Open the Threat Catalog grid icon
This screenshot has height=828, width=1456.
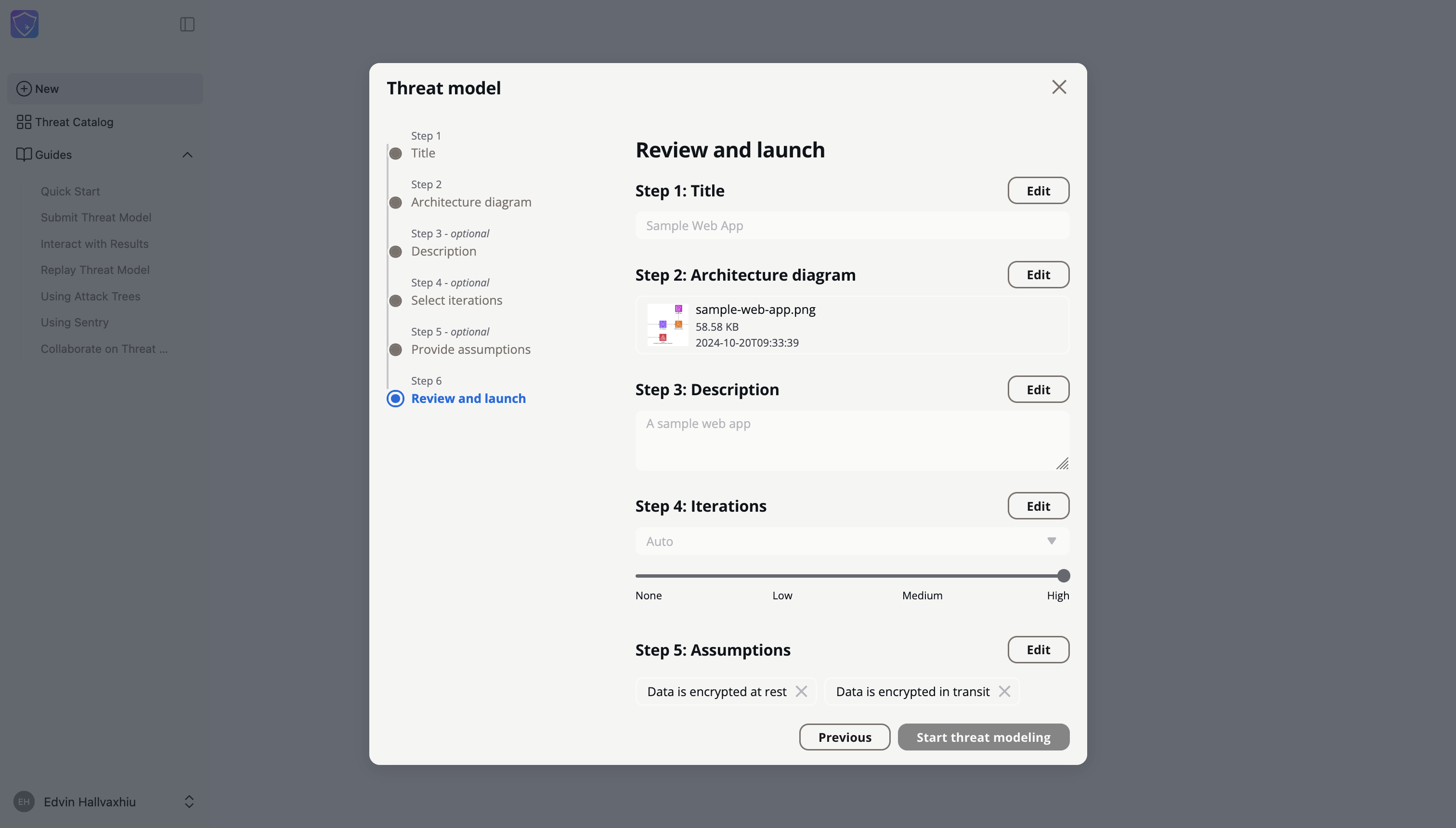tap(24, 122)
